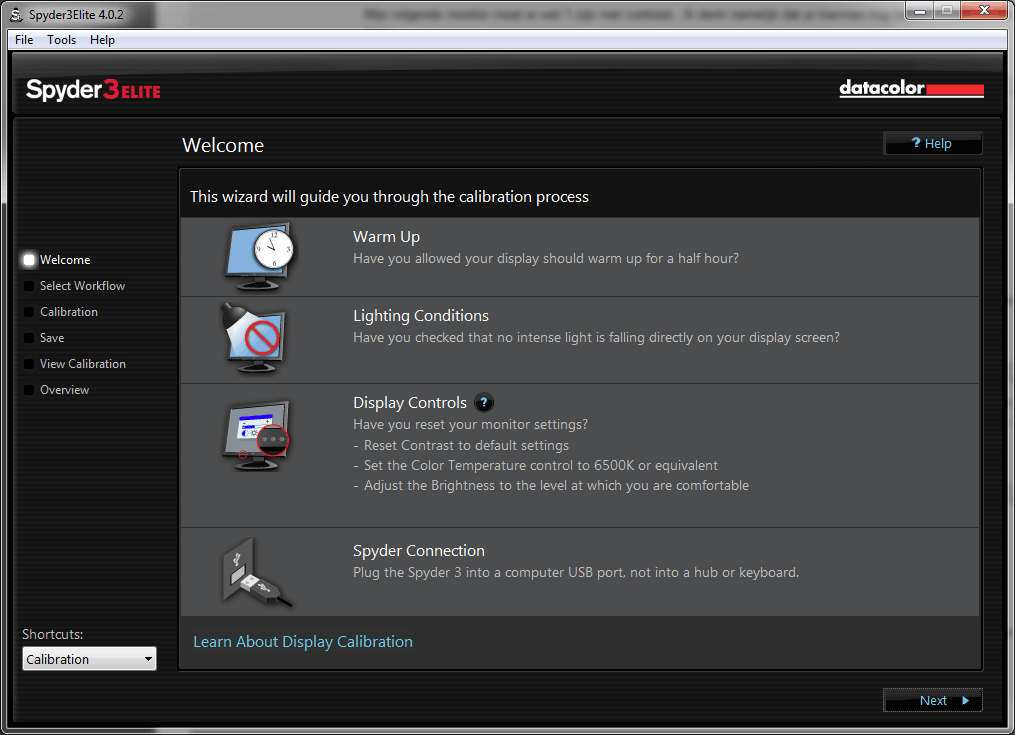Viewport: 1015px width, 735px height.
Task: Click 'no intense light is falling' description text
Action: [x=596, y=337]
